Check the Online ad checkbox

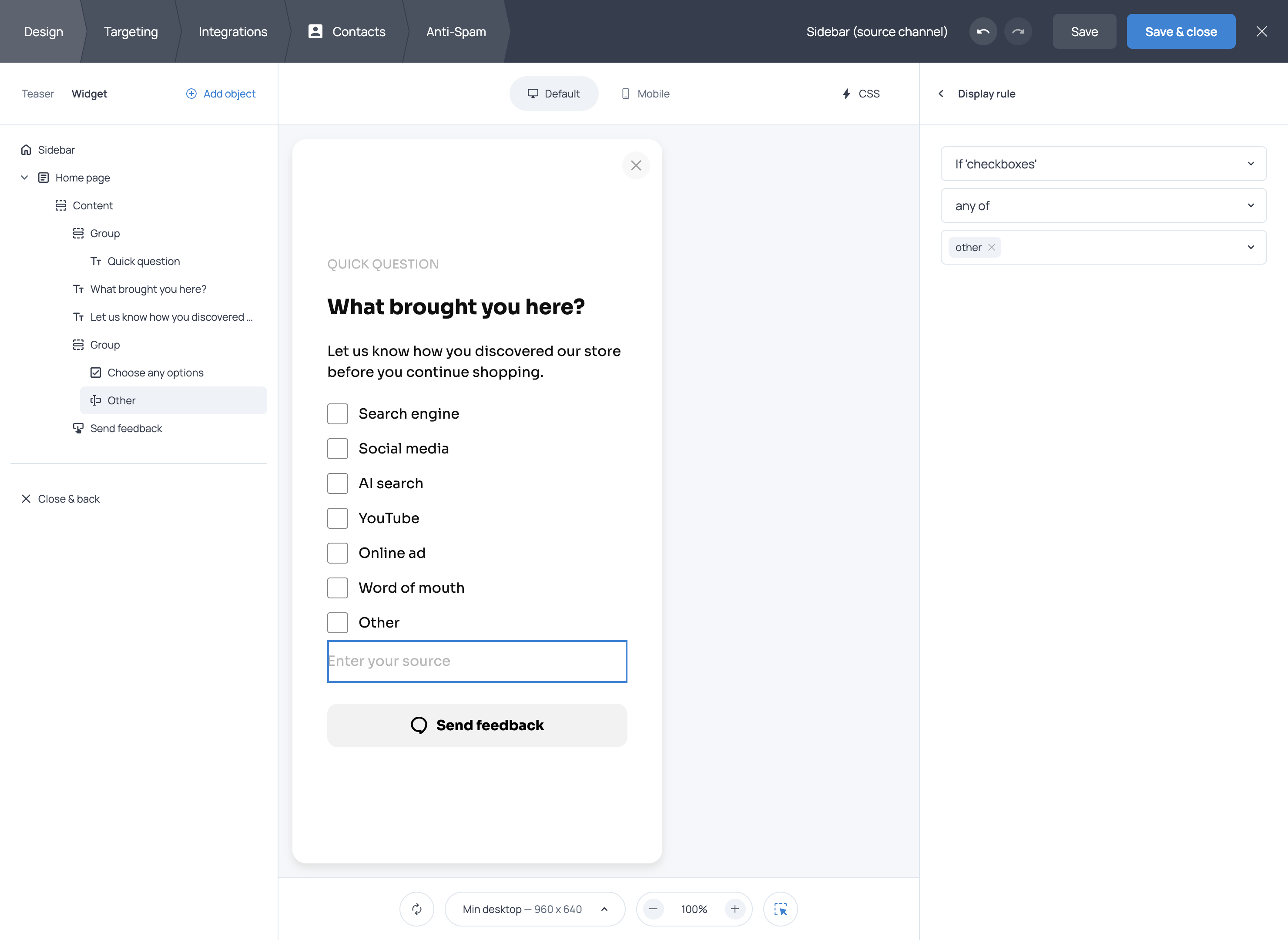pos(337,553)
